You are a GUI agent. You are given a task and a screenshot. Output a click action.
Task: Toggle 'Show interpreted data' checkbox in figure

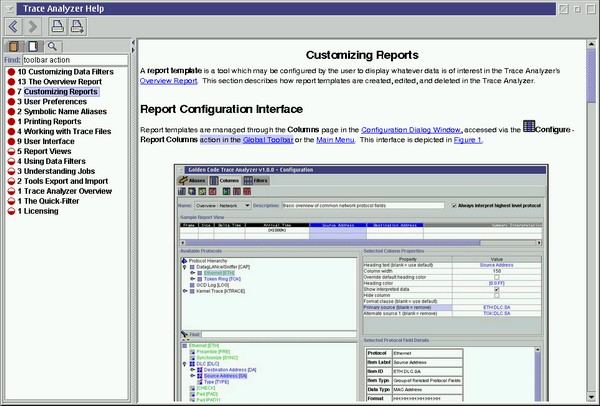click(497, 289)
